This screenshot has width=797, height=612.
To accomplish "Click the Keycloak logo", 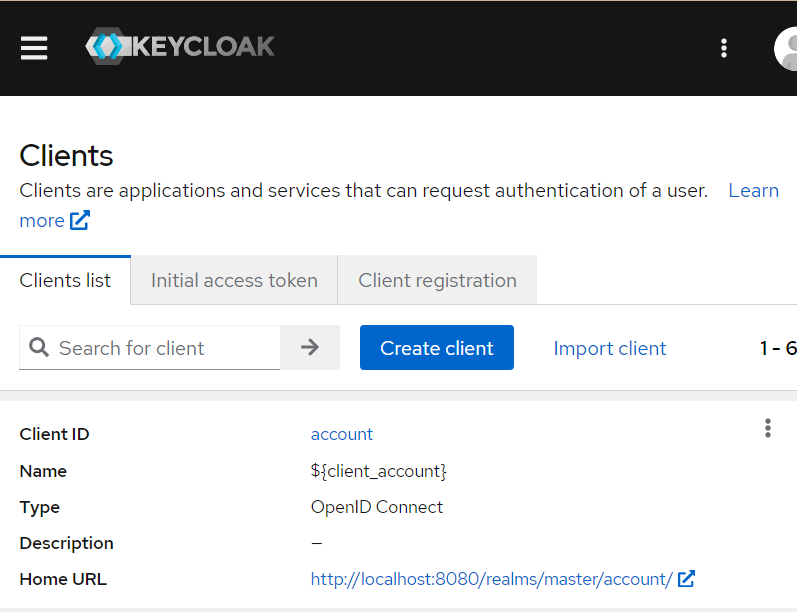I will 180,47.
